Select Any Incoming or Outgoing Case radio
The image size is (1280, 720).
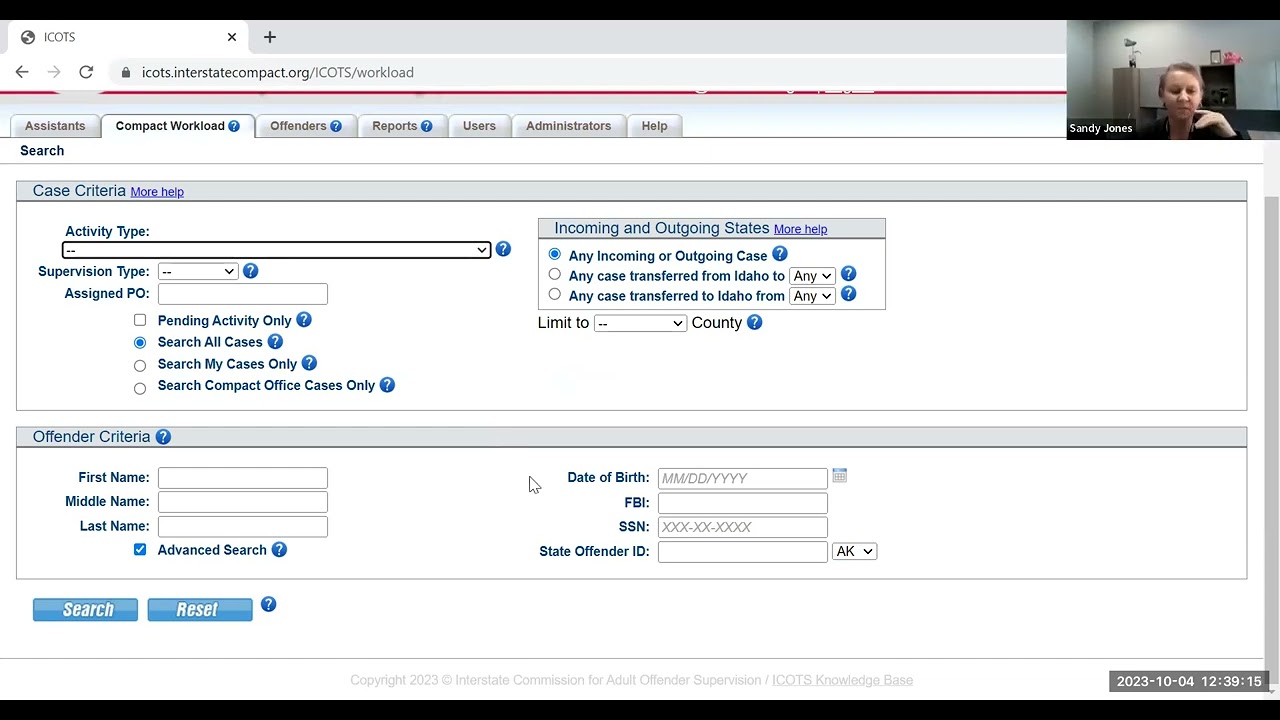click(x=555, y=254)
